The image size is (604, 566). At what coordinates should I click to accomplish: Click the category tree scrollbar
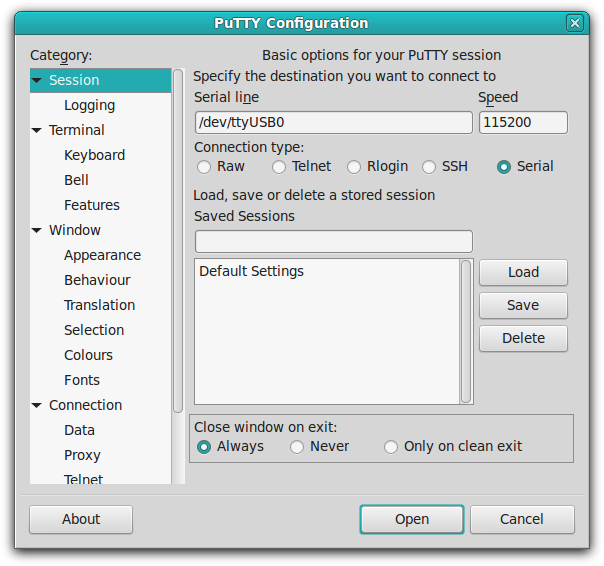[x=178, y=241]
